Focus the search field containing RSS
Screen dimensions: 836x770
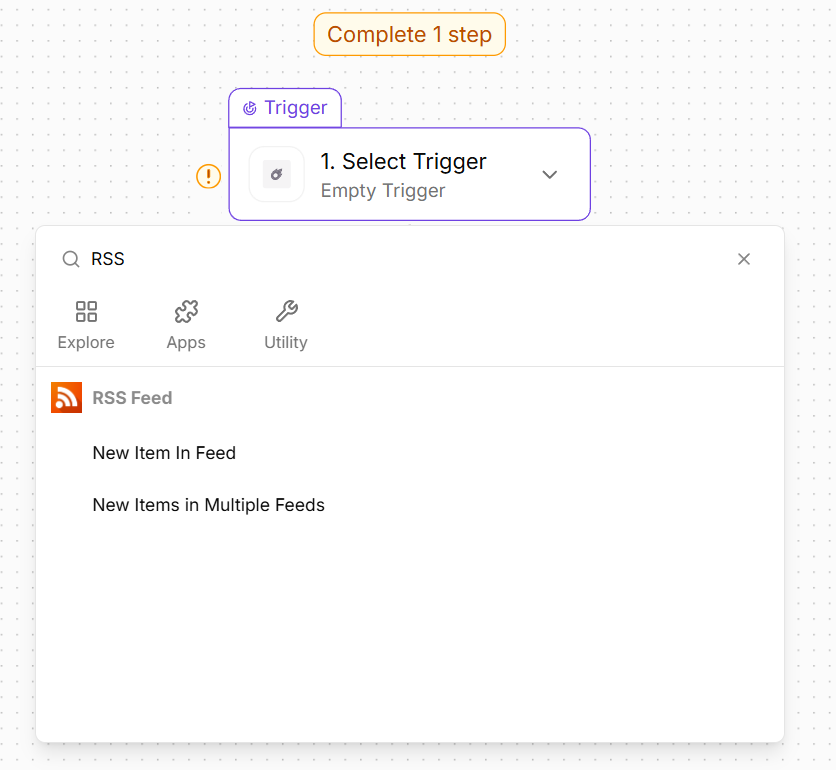point(400,259)
